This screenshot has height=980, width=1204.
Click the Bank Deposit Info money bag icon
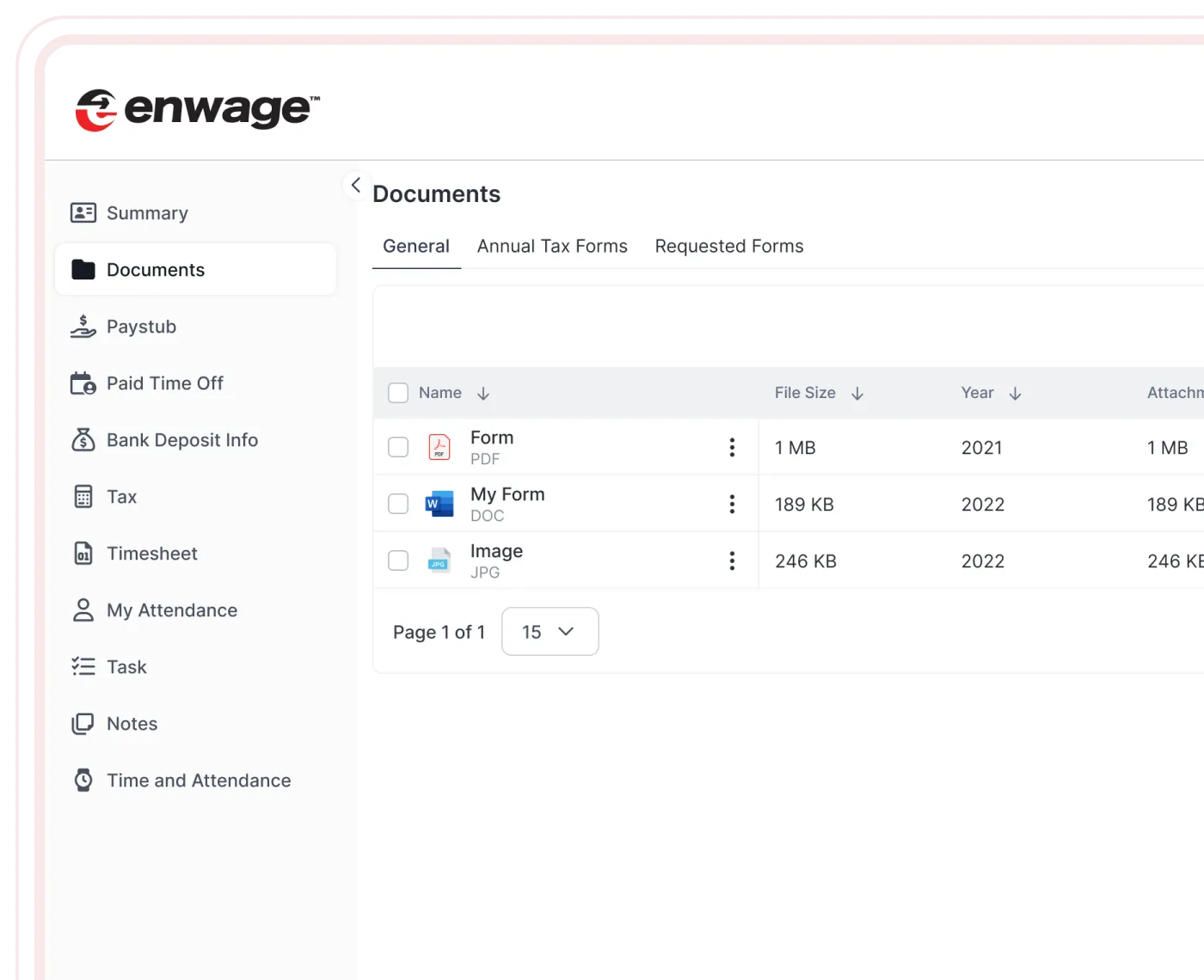tap(83, 439)
